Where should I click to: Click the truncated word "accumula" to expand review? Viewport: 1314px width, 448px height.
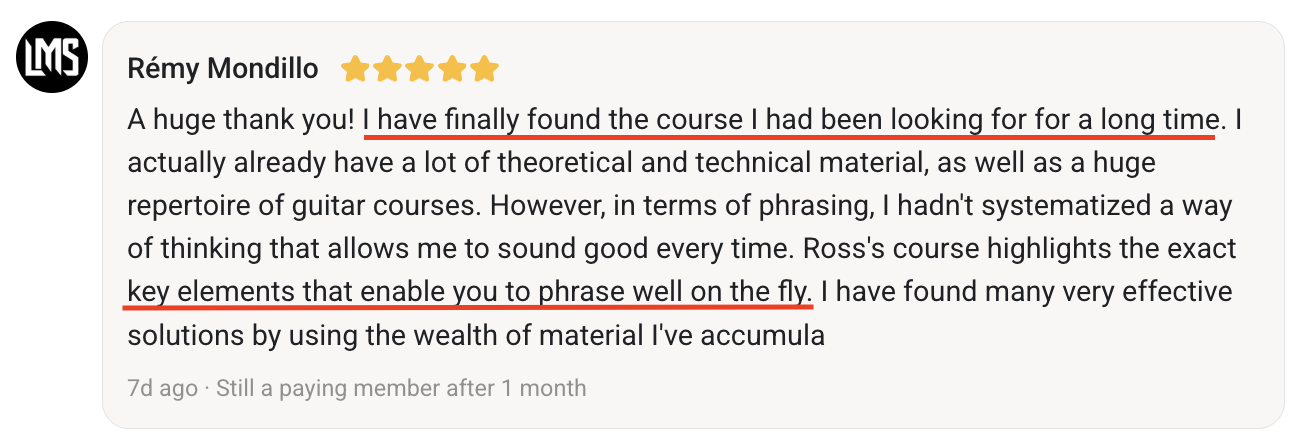[760, 335]
